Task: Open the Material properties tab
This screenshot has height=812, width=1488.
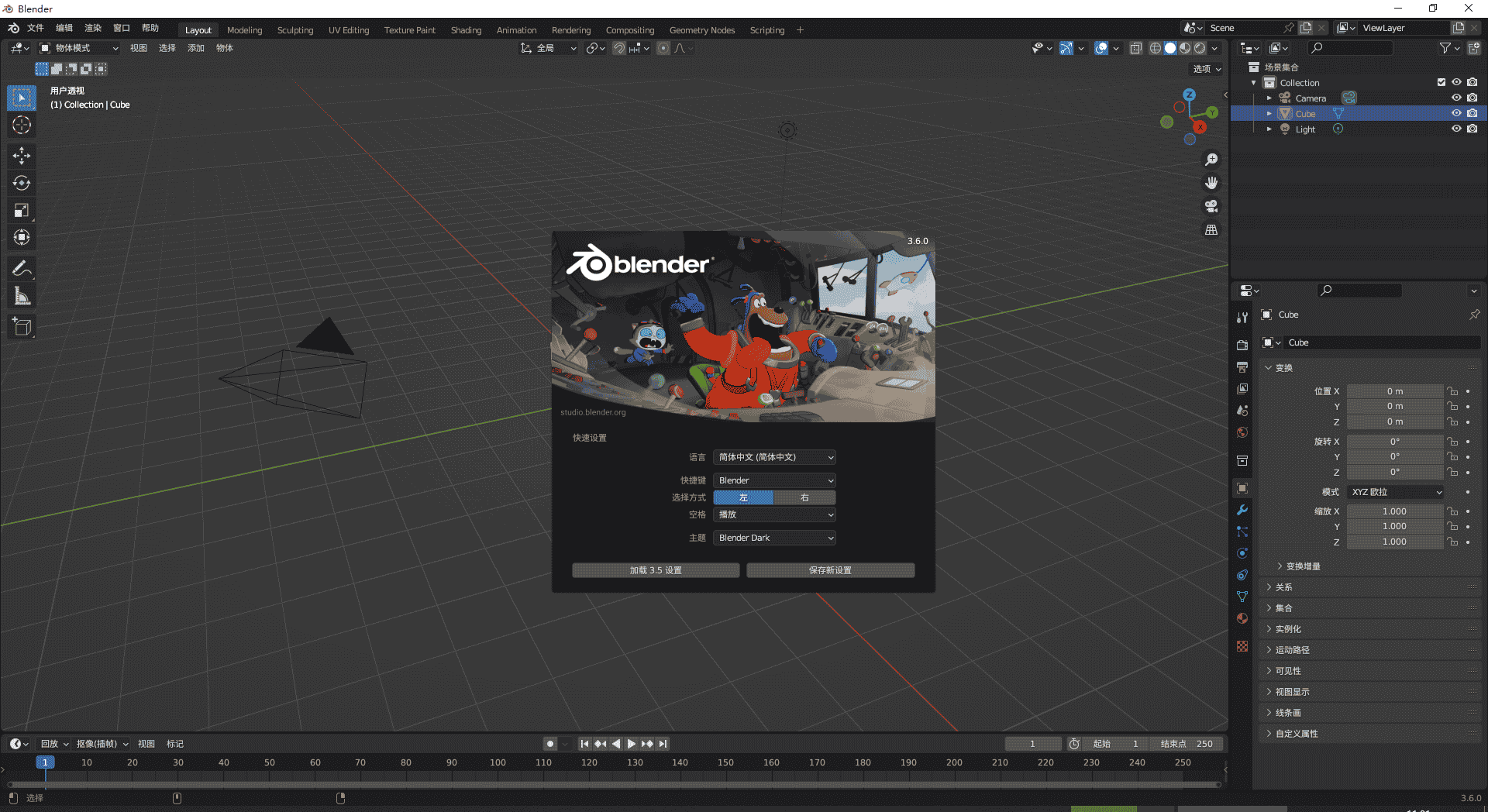Action: pyautogui.click(x=1242, y=618)
